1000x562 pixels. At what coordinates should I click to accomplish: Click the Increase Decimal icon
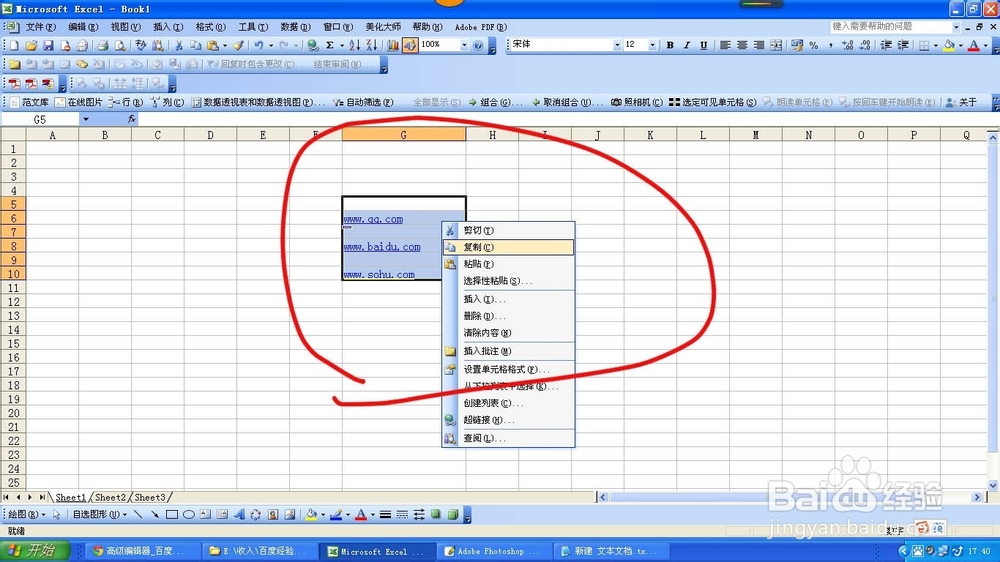point(848,45)
